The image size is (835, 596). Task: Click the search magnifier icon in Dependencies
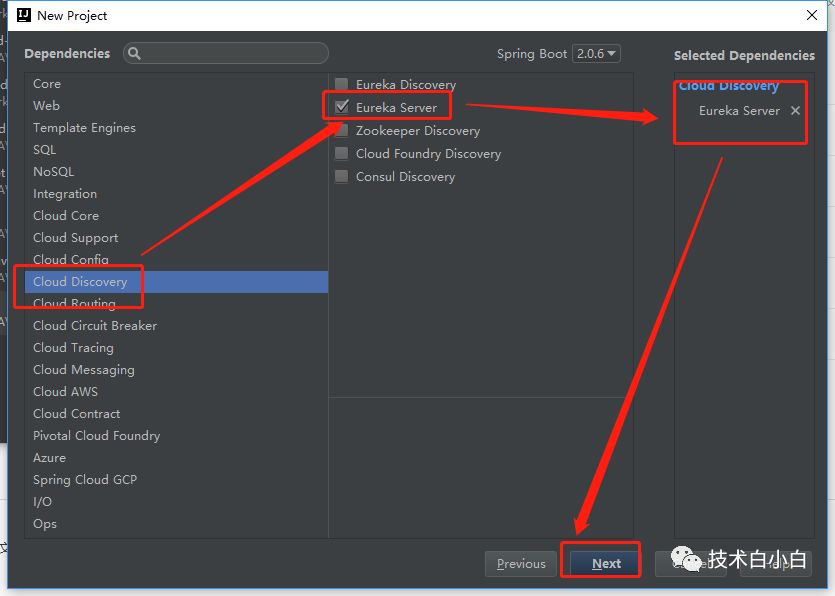pyautogui.click(x=134, y=53)
